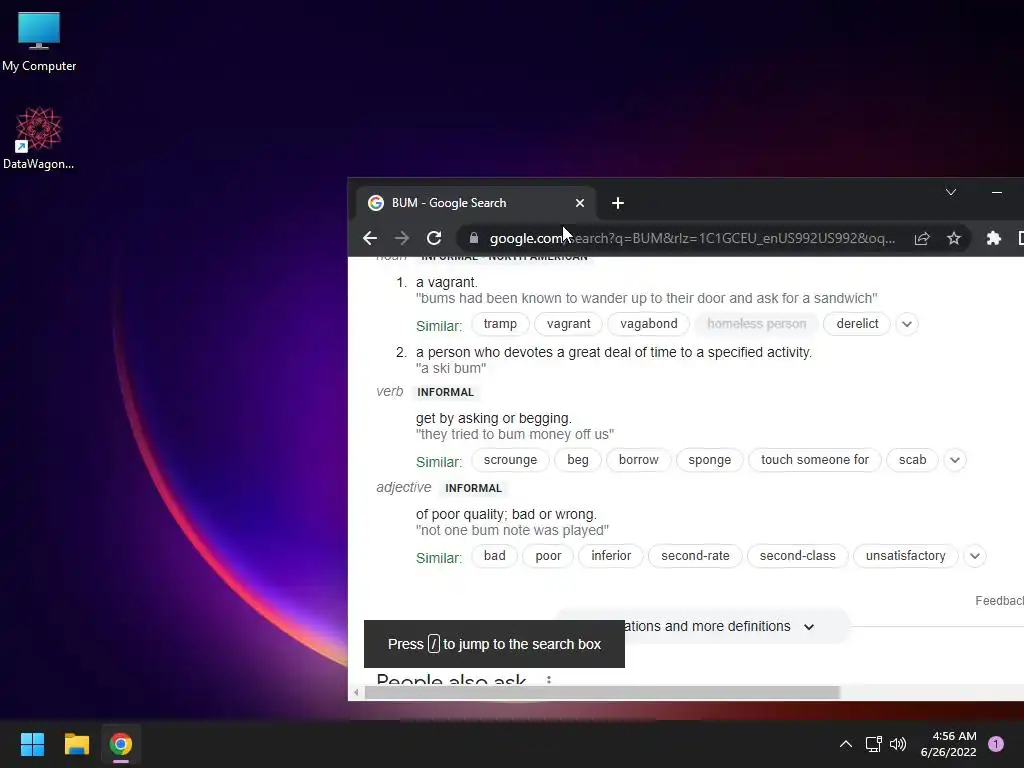Select the 'tramp' synonym chip

tap(500, 324)
